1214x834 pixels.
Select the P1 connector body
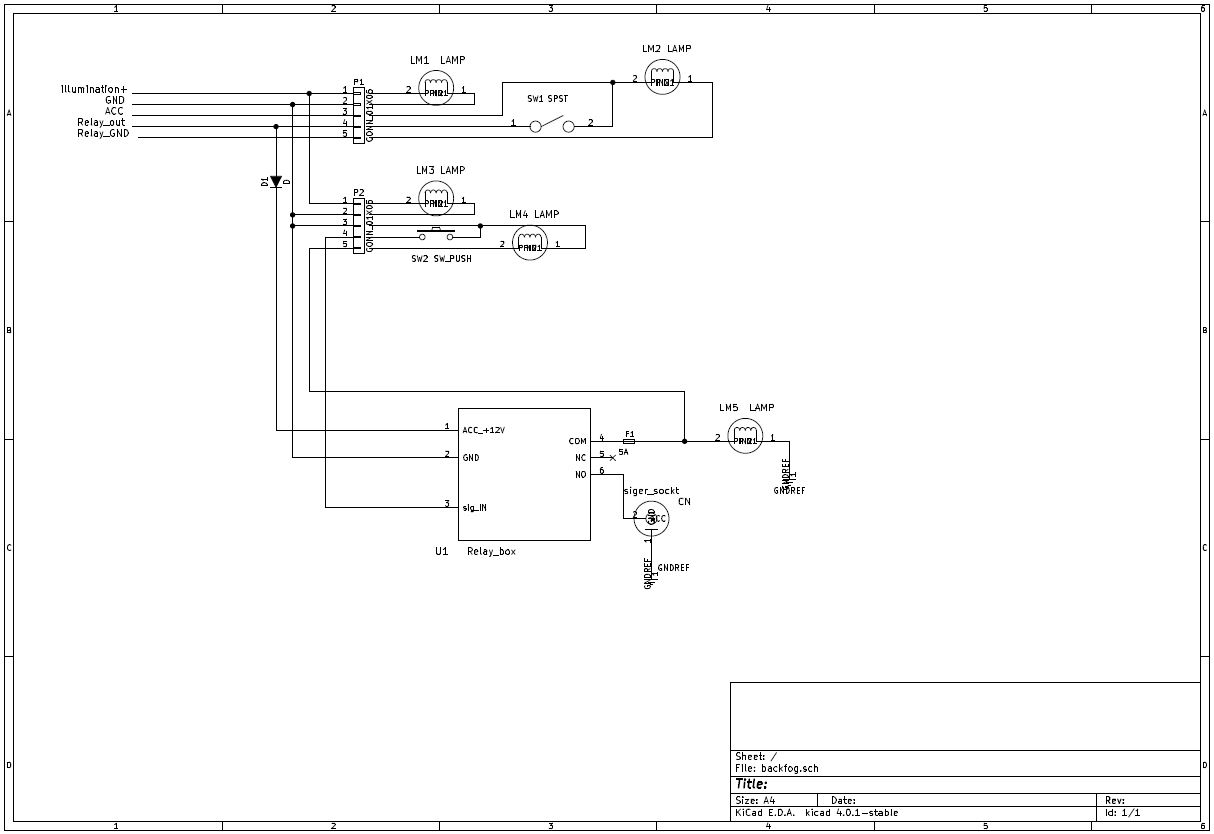click(x=359, y=113)
